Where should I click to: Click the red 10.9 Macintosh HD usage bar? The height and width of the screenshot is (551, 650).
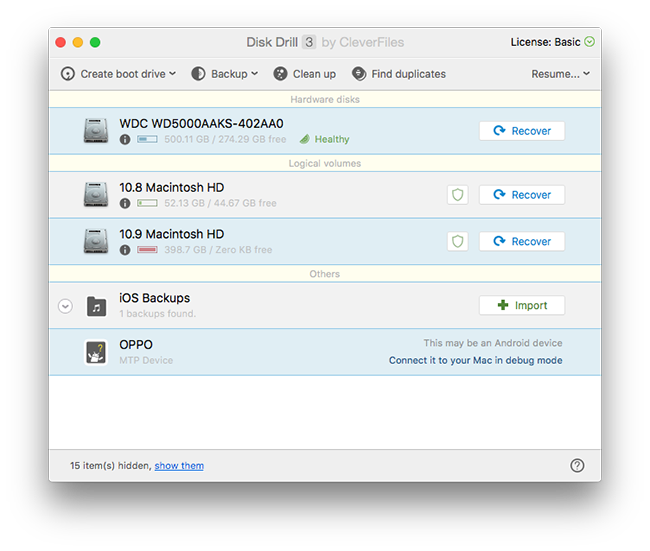(x=147, y=250)
